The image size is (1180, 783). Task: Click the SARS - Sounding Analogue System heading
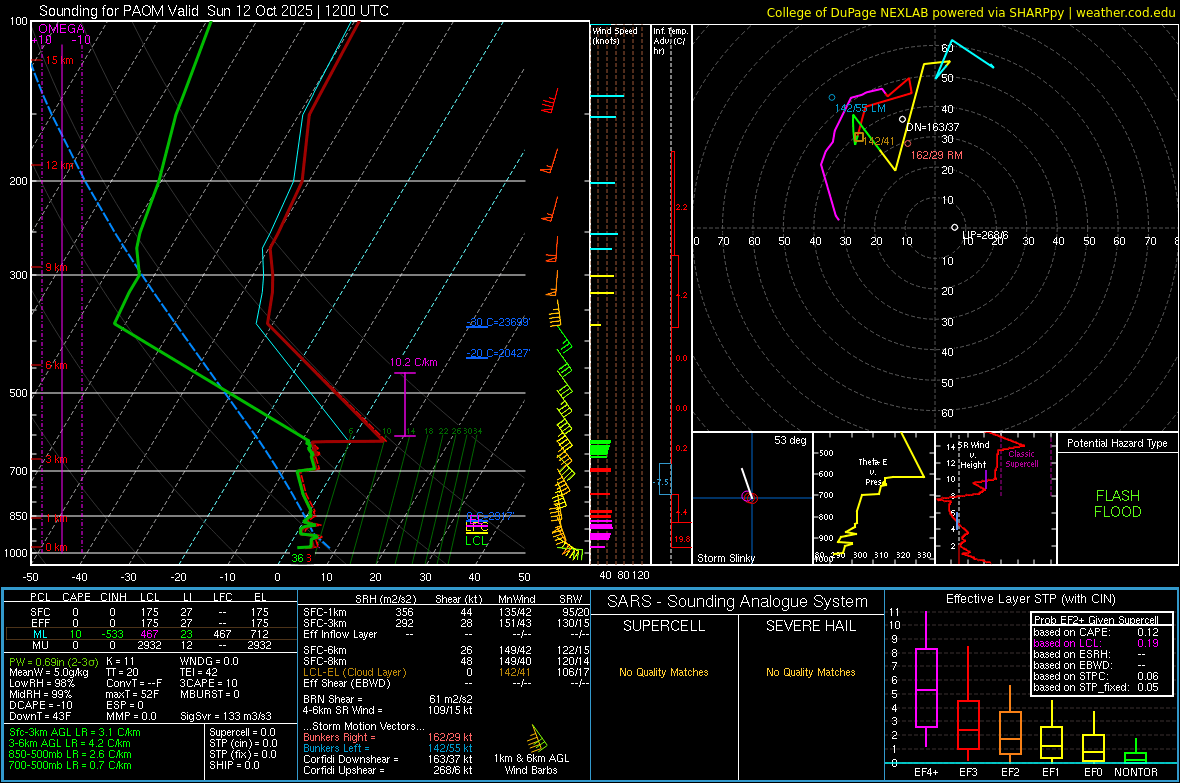pos(737,602)
